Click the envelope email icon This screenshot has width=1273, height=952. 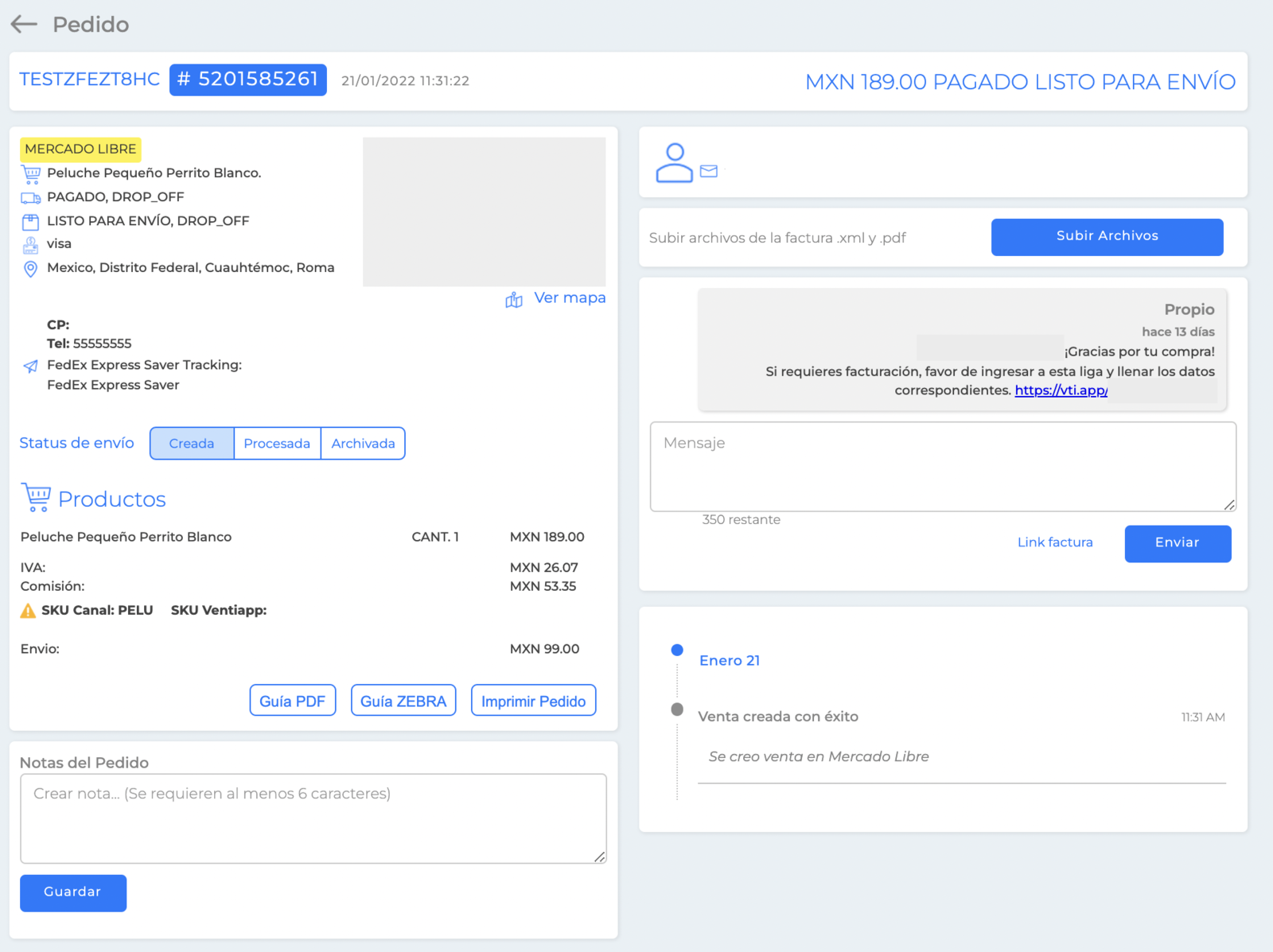click(x=709, y=171)
